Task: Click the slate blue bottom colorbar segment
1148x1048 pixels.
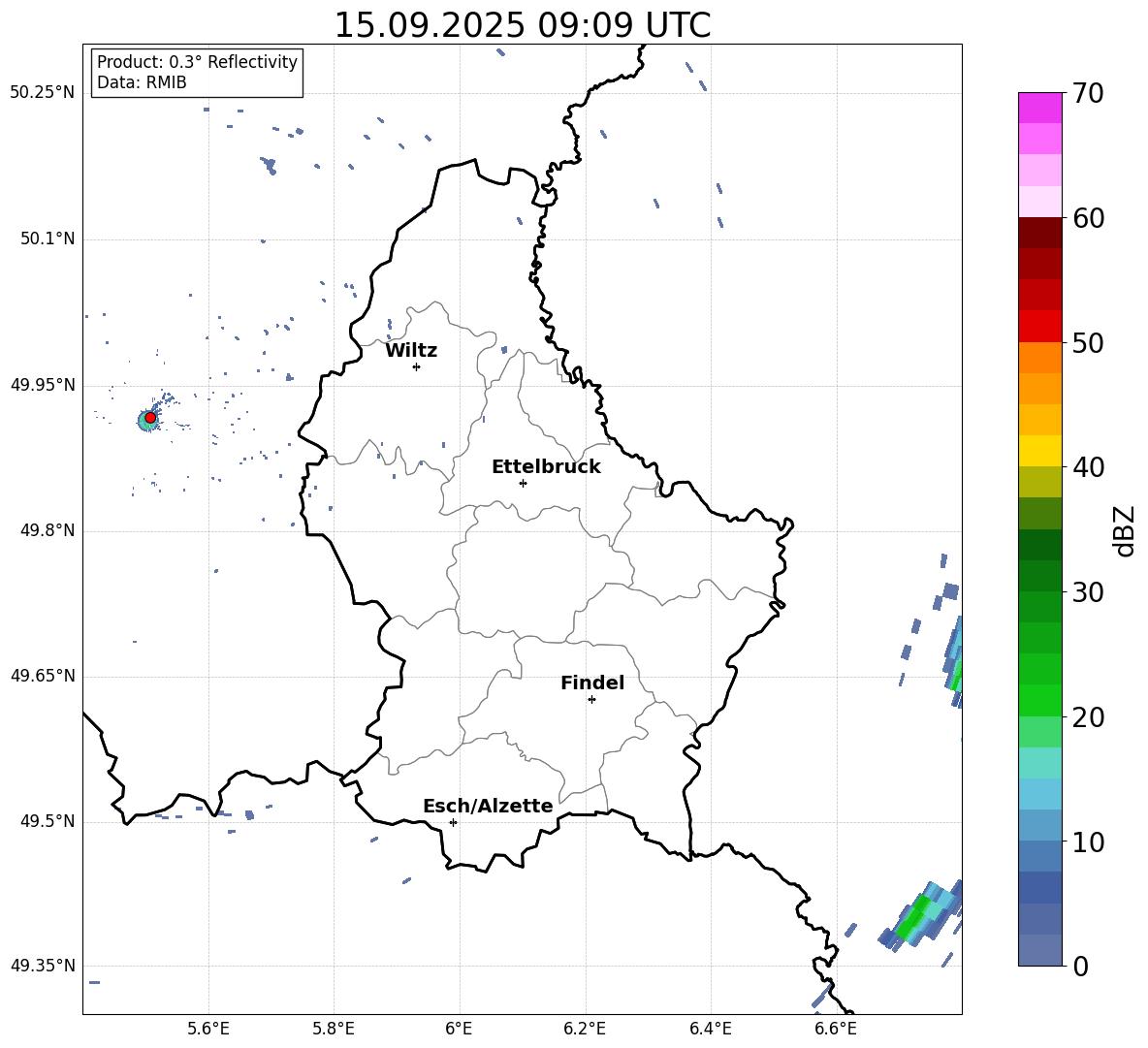Action: click(x=1039, y=950)
